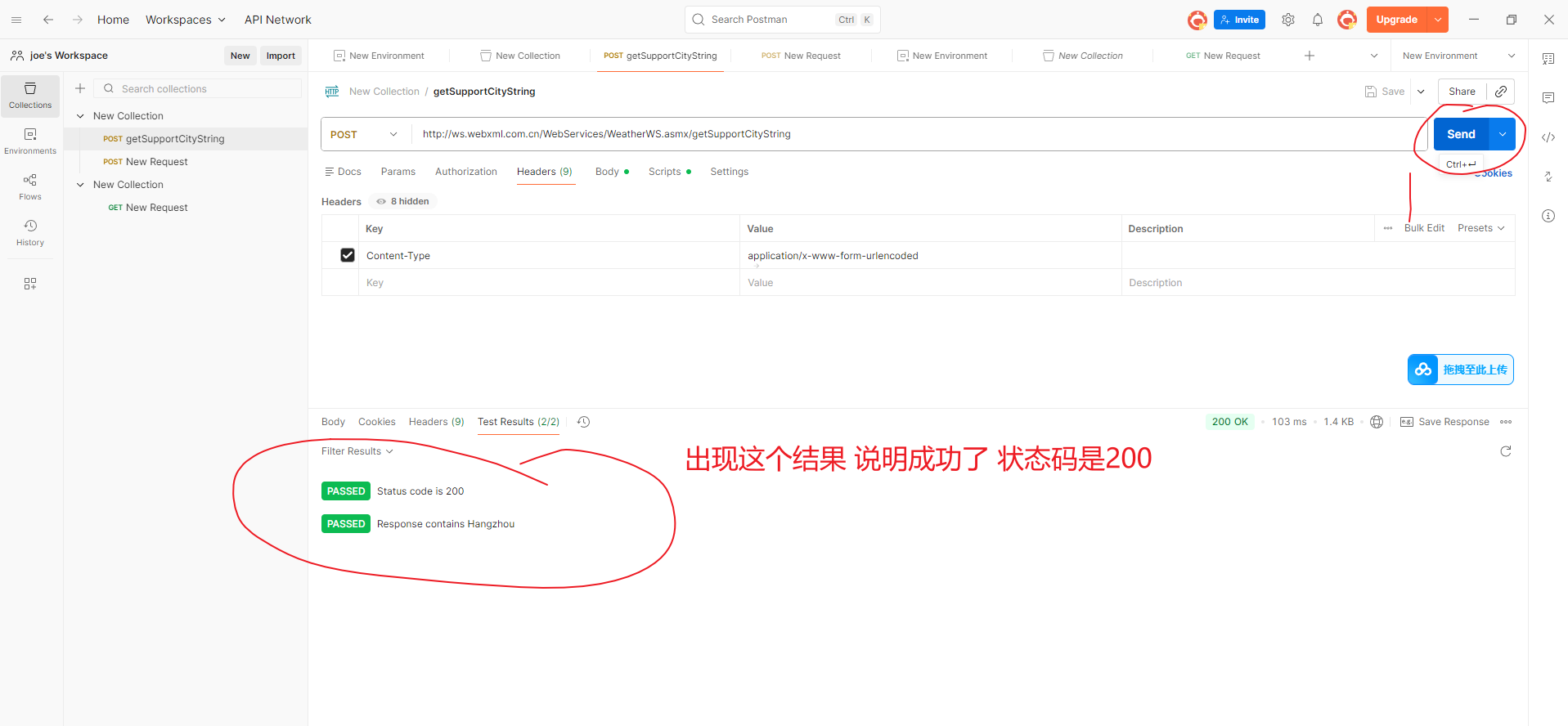Viewport: 1568px width, 726px height.
Task: Click Save Response button
Action: 1444,422
